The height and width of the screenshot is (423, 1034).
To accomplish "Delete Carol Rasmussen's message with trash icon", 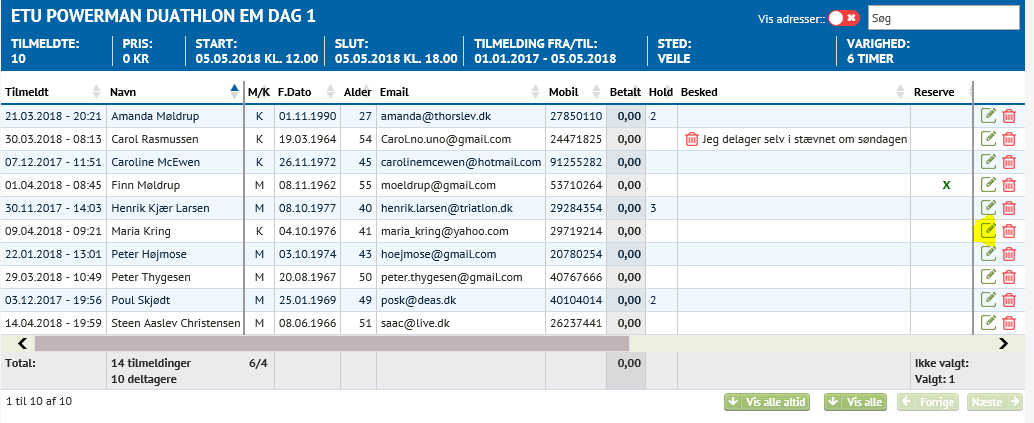I will 691,139.
